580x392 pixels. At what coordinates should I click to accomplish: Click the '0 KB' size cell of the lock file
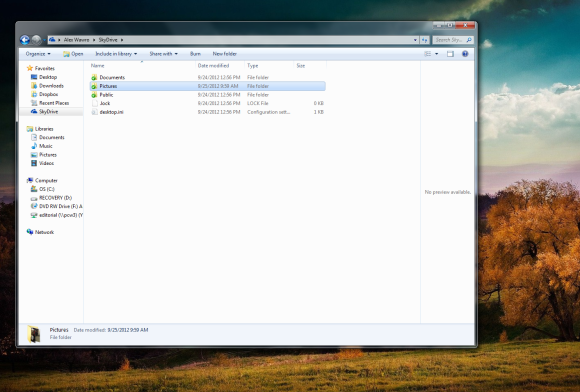[x=318, y=104]
